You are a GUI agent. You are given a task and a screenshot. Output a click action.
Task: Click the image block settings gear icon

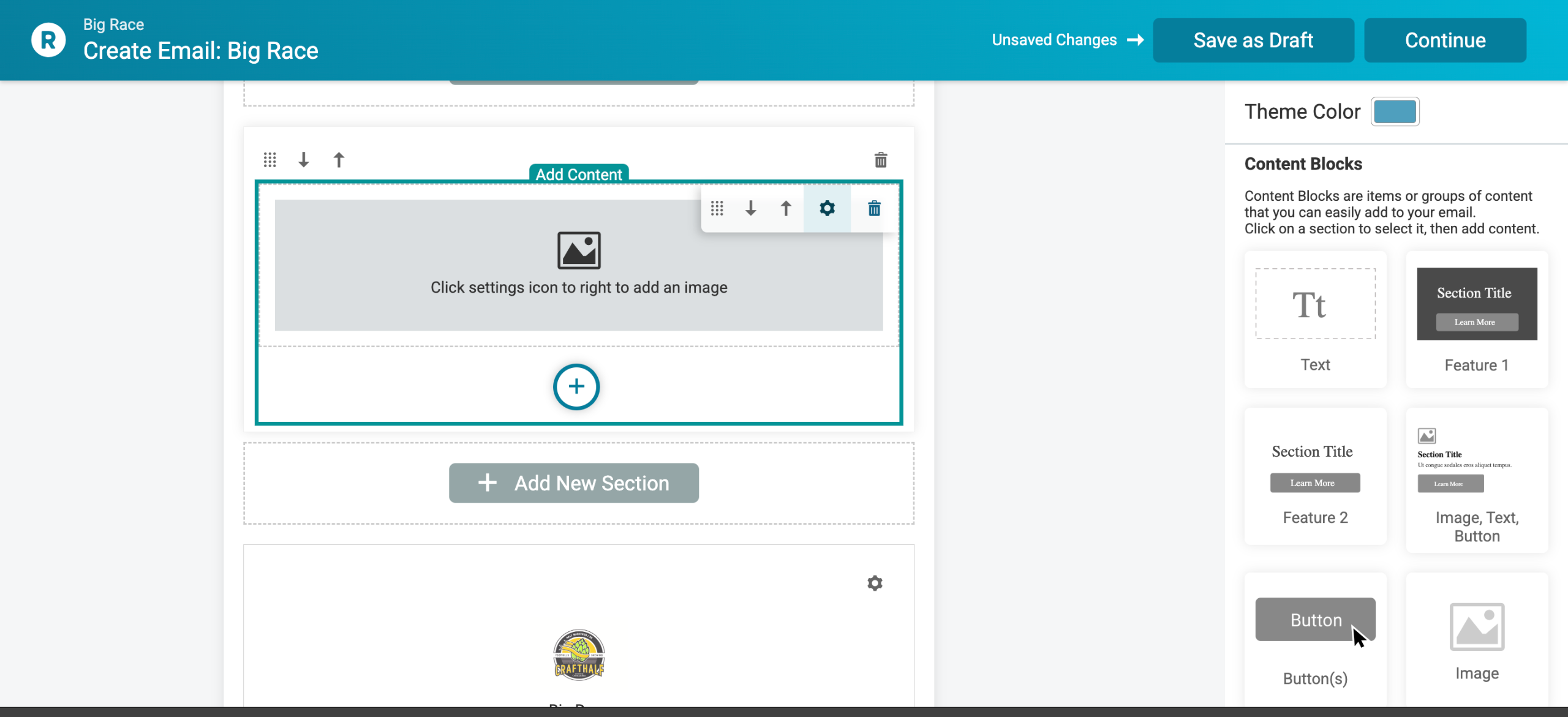coord(827,209)
